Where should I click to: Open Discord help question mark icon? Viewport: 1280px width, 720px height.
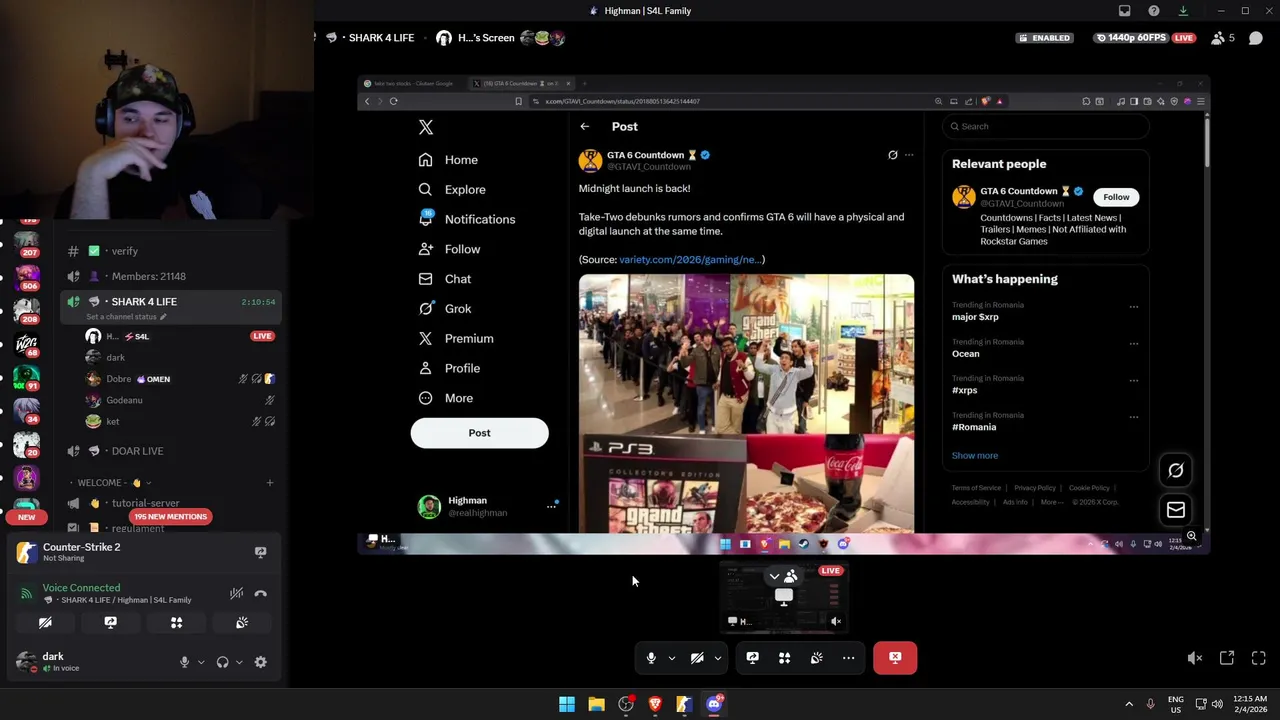[1154, 11]
